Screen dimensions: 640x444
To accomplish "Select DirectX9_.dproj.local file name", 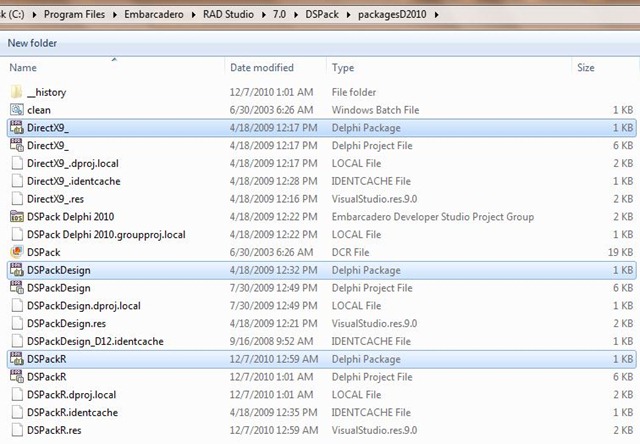I will coord(73,164).
